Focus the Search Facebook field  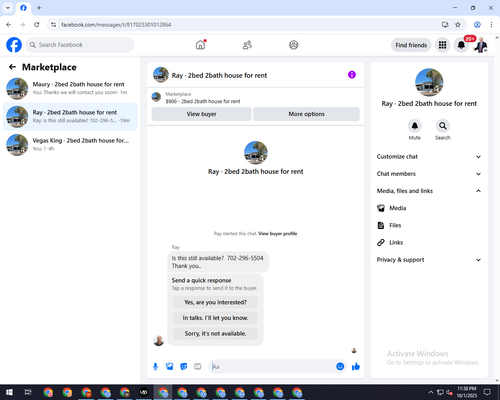(x=80, y=45)
